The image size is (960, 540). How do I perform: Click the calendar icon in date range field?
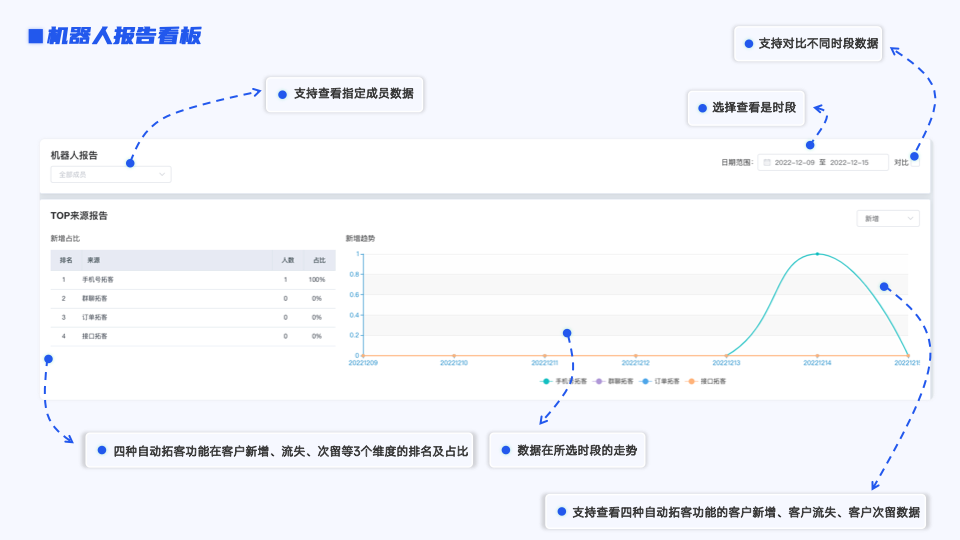point(767,162)
